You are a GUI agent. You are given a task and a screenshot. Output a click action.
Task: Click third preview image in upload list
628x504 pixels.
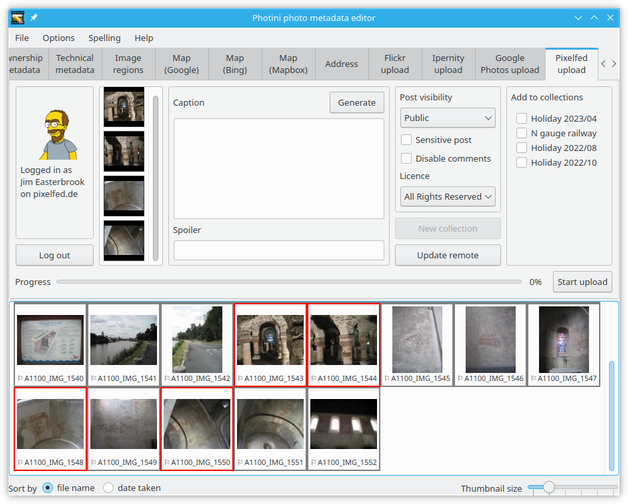(x=124, y=196)
